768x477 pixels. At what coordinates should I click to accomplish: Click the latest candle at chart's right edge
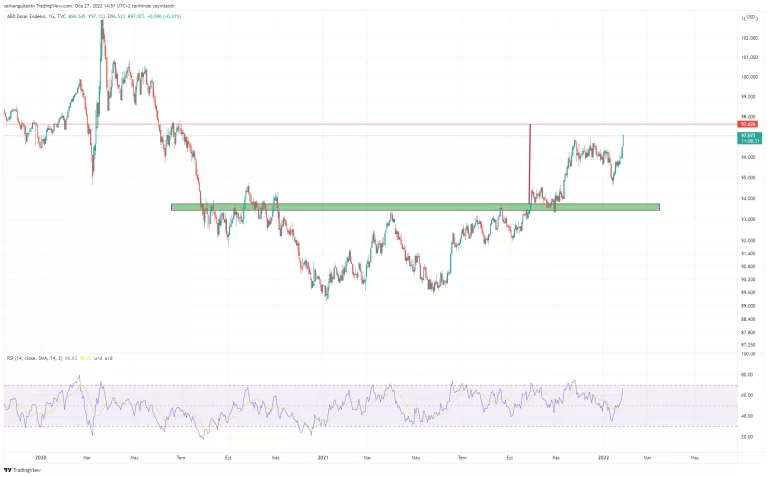pyautogui.click(x=623, y=140)
